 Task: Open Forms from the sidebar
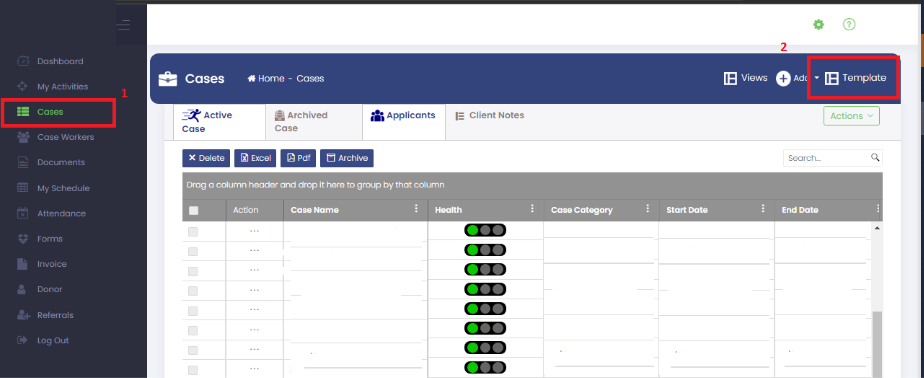point(50,239)
